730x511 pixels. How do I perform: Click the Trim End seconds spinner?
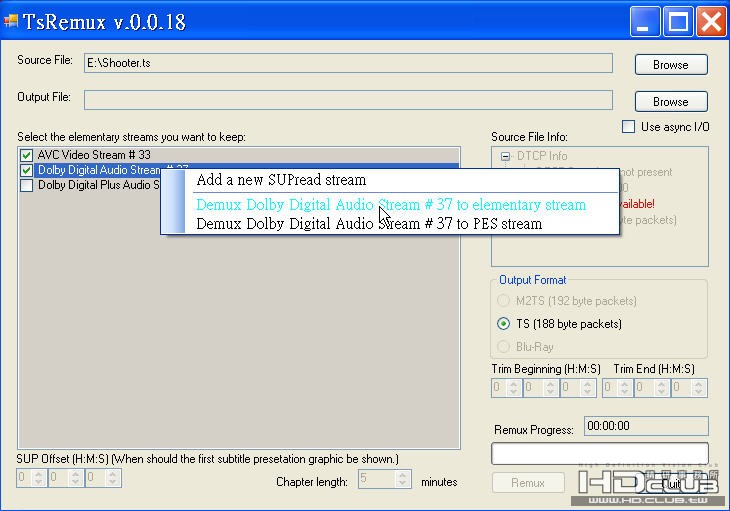(x=689, y=388)
